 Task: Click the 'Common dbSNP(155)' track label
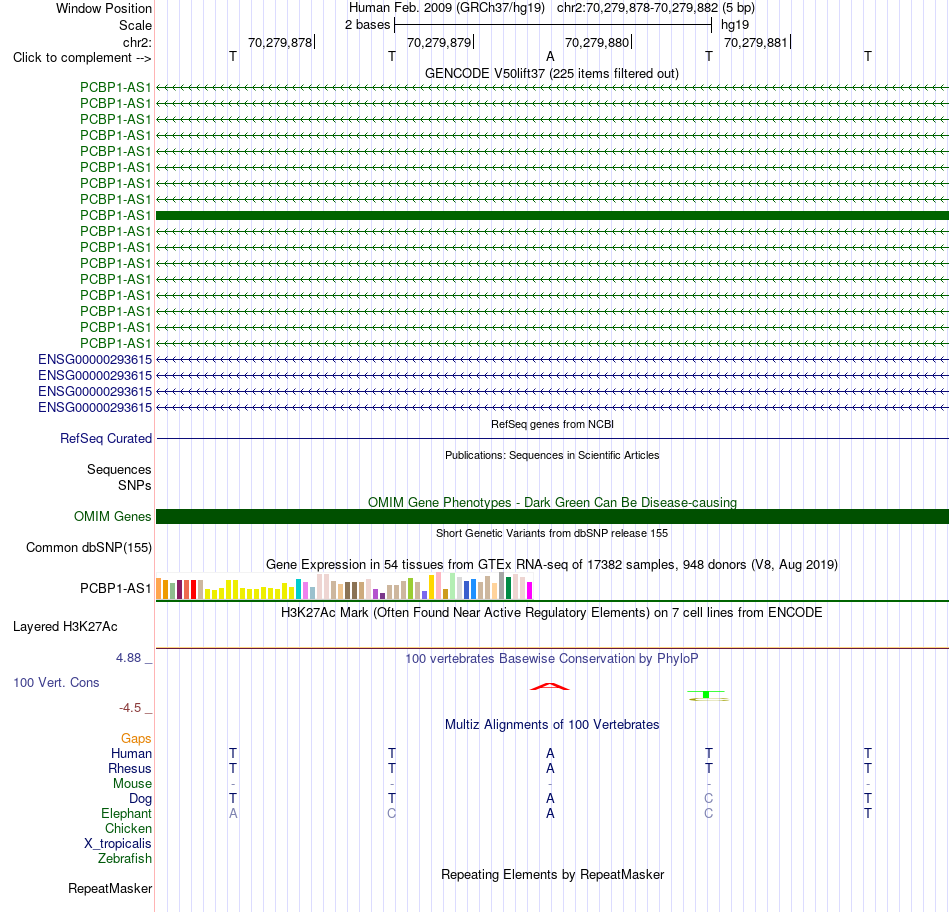pos(89,547)
